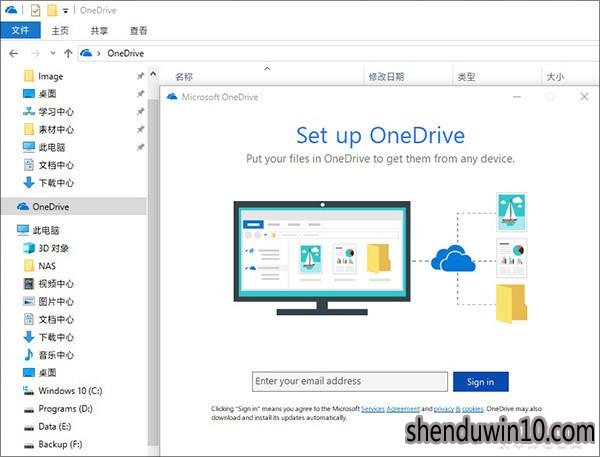Viewport: 600px width, 457px height.
Task: Click the pin icon next to Image
Action: click(140, 76)
